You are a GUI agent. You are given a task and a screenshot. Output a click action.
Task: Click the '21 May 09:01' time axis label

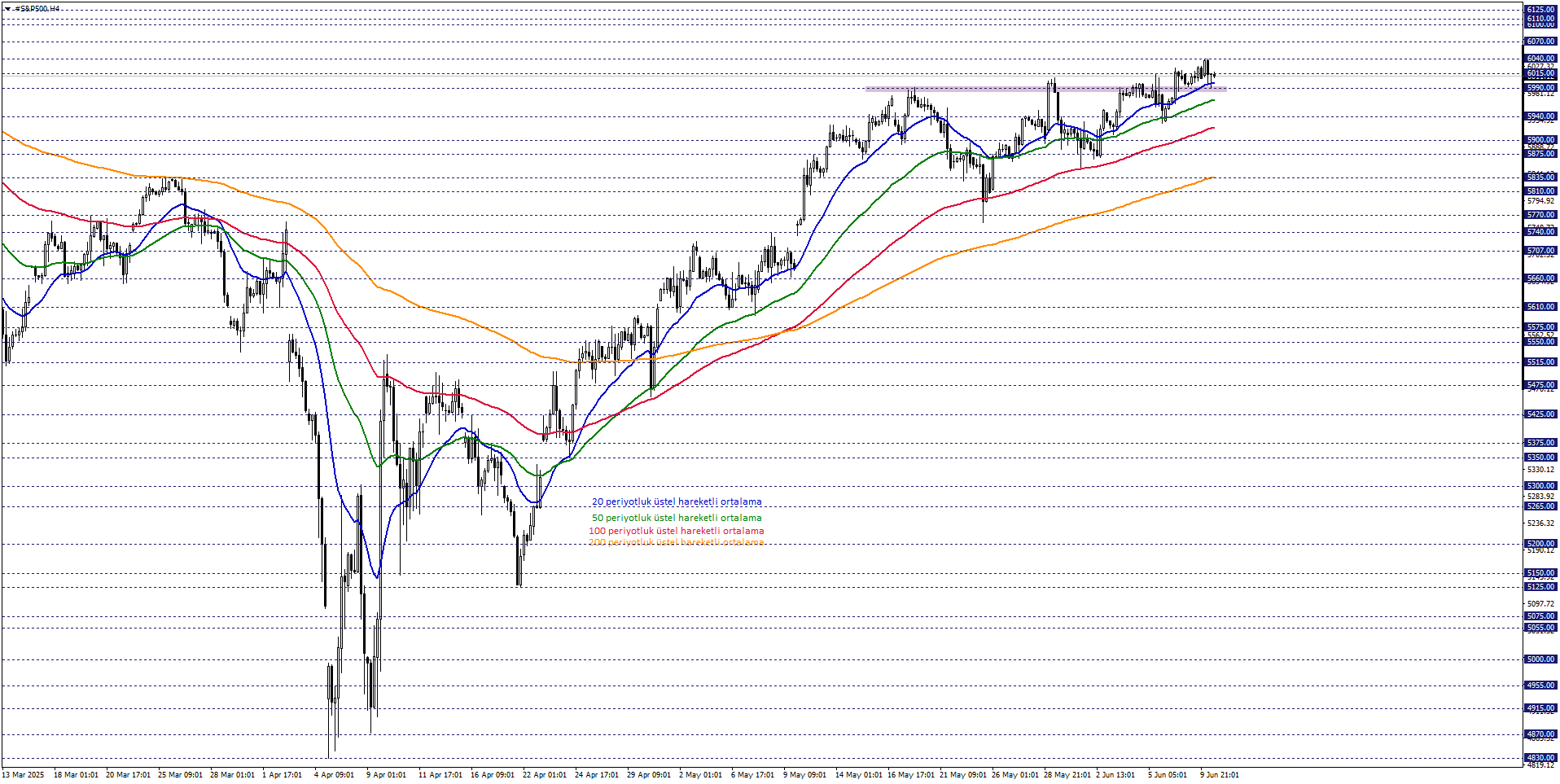(963, 775)
